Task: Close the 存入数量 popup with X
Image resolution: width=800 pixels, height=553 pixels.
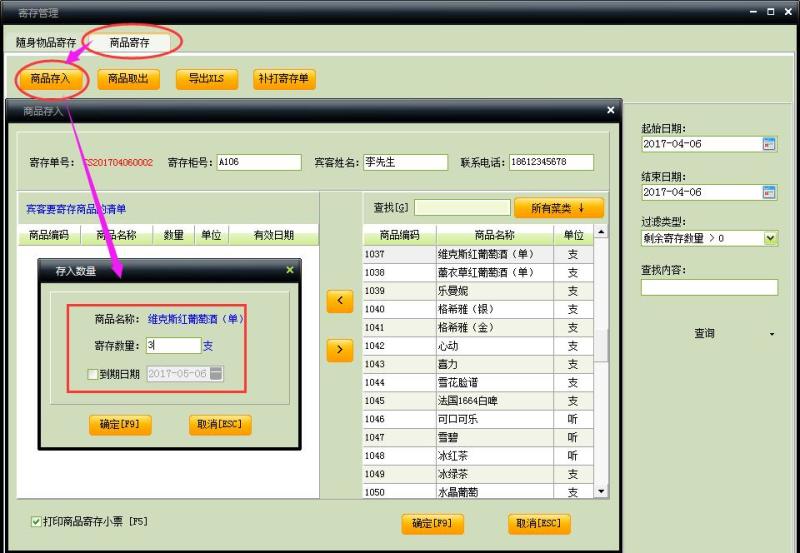Action: (290, 270)
